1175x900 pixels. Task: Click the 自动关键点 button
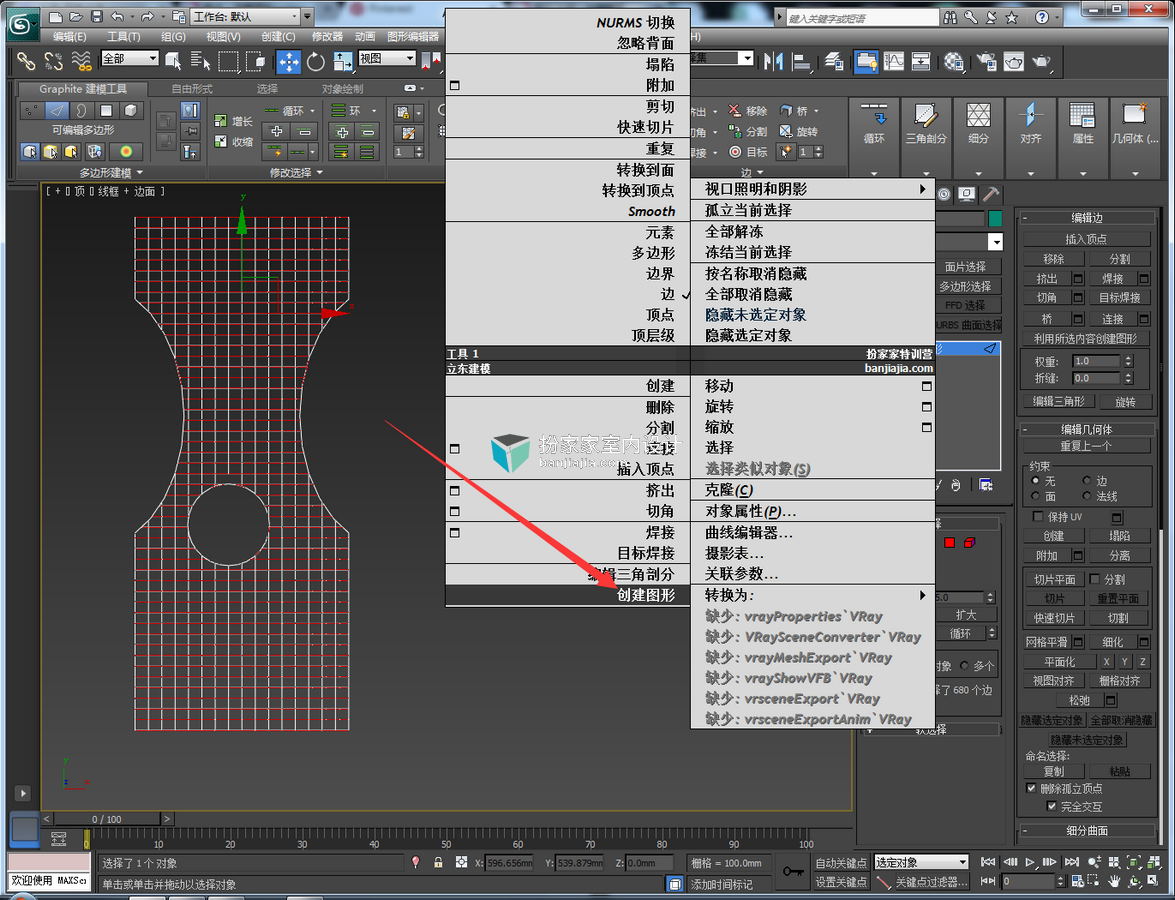[x=841, y=863]
